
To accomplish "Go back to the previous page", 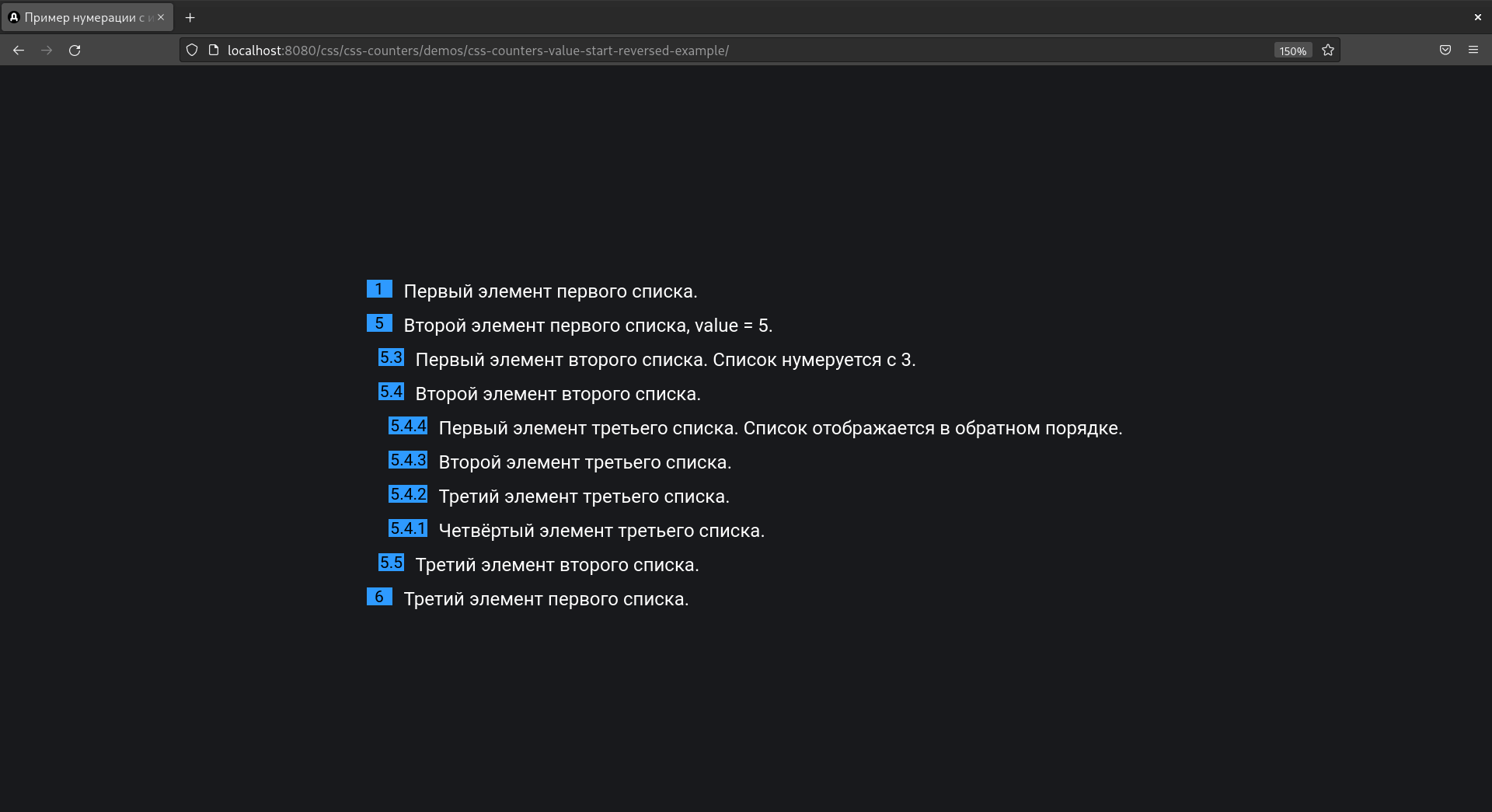I will pyautogui.click(x=19, y=51).
